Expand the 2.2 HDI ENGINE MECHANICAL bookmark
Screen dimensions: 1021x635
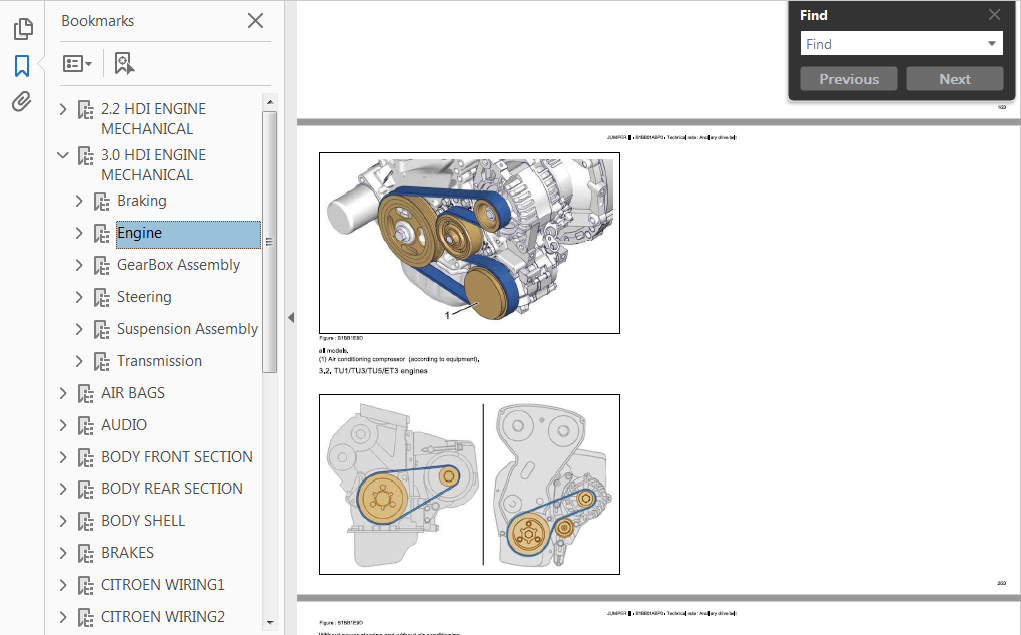click(x=63, y=109)
